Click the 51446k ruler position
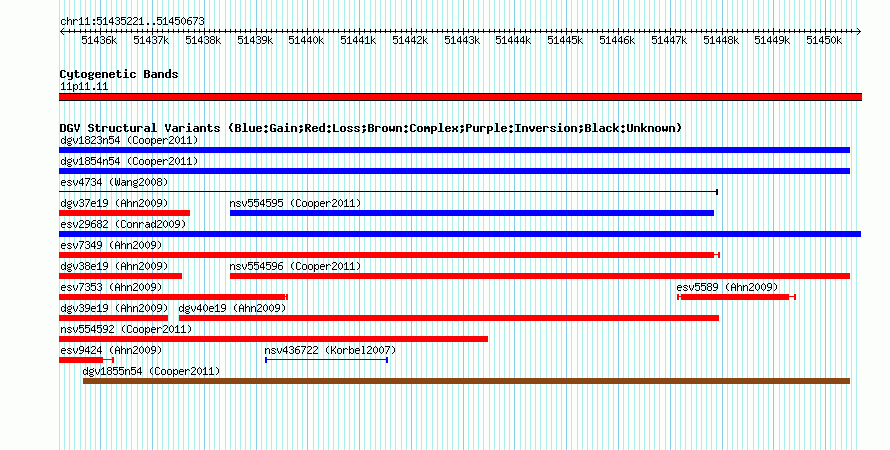The height and width of the screenshot is (450, 890). point(618,40)
